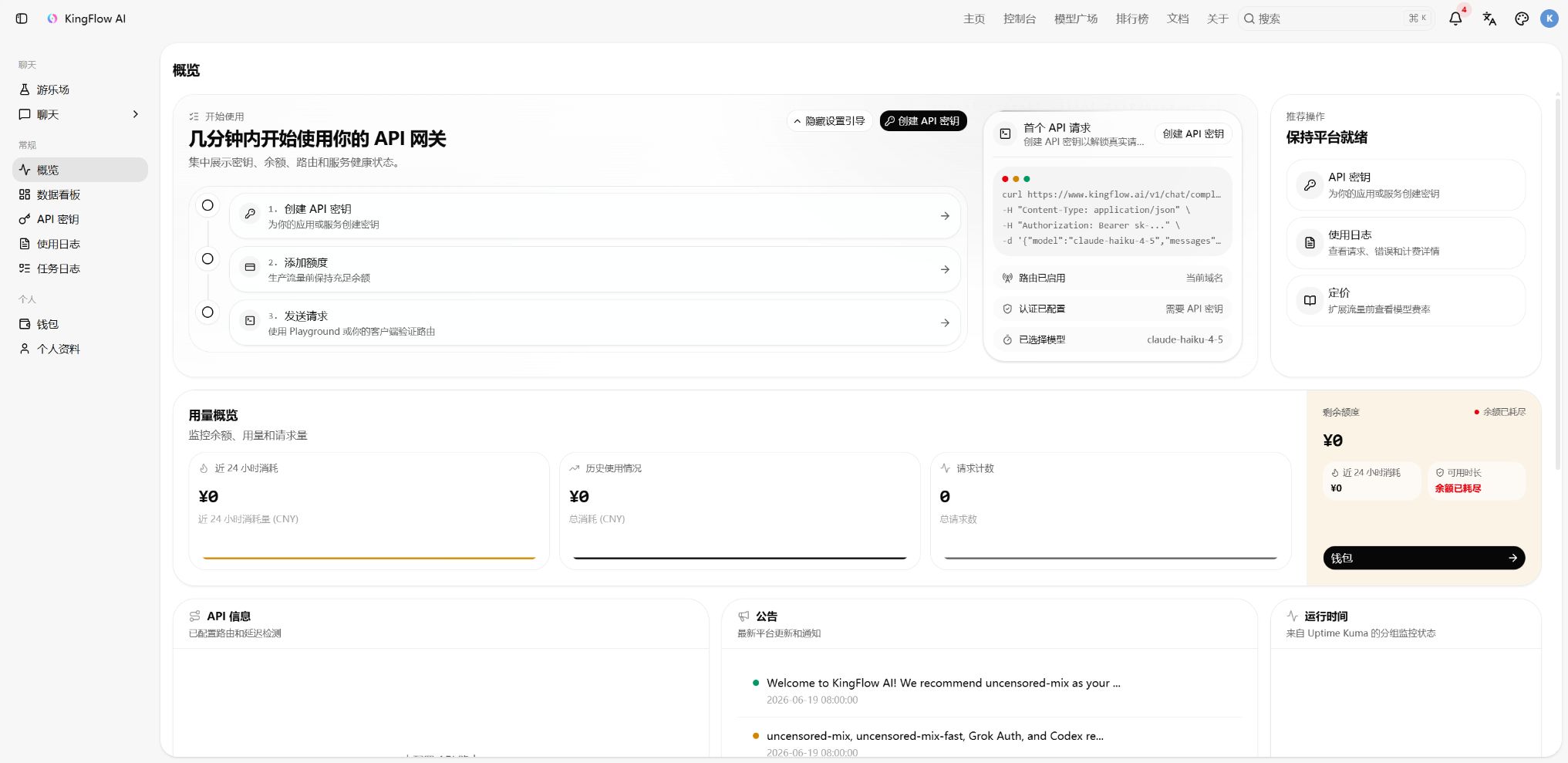
Task: Open 关于 in top navigation
Action: point(1218,19)
